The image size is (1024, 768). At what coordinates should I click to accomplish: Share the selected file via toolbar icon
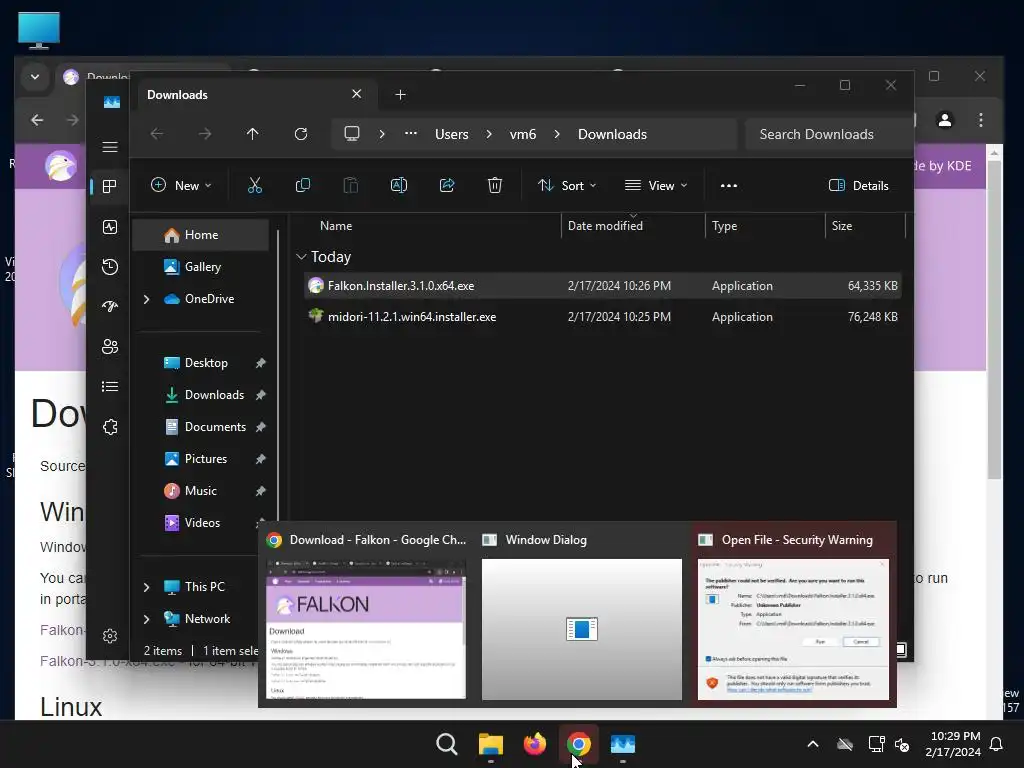447,185
